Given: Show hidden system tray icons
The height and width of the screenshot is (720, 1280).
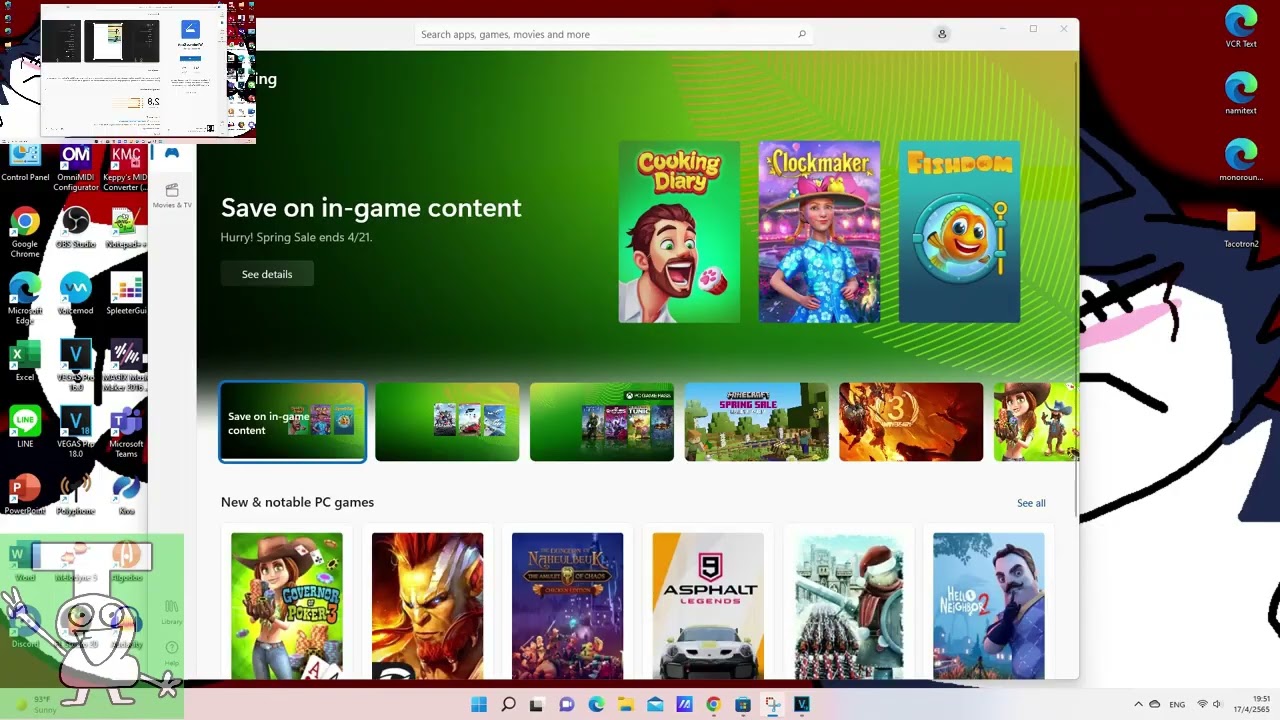Looking at the screenshot, I should pyautogui.click(x=1138, y=704).
